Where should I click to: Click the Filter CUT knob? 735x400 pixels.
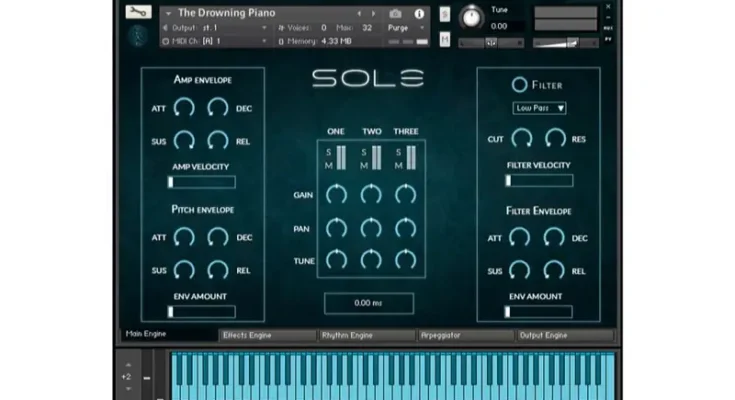point(521,138)
